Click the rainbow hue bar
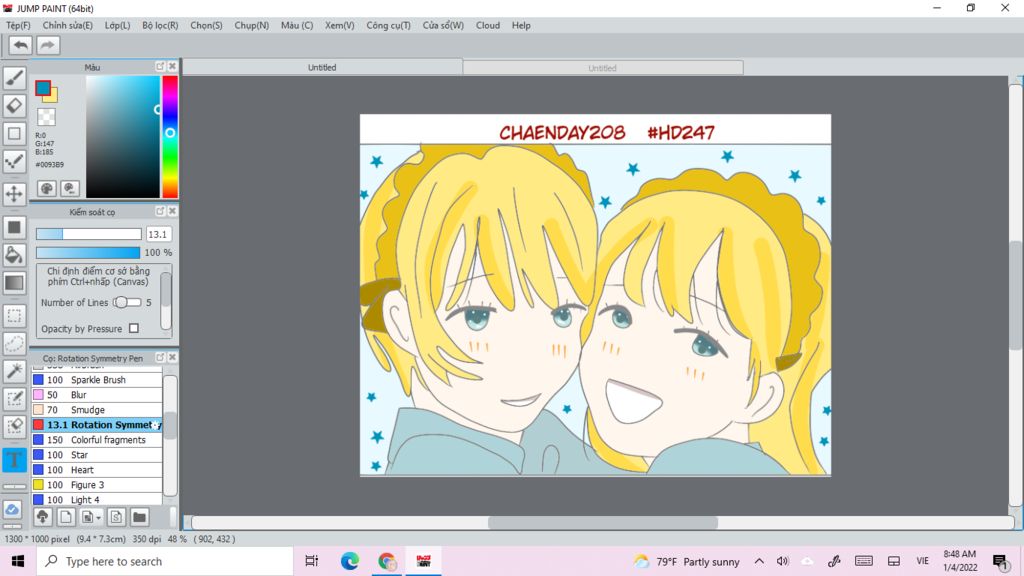Viewport: 1024px width, 576px height. [170, 136]
